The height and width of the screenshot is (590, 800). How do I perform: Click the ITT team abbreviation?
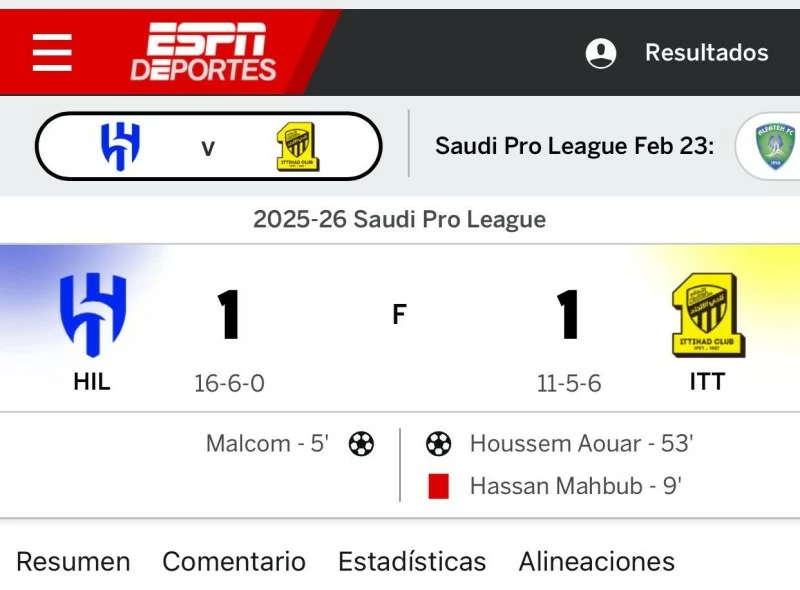tap(707, 382)
